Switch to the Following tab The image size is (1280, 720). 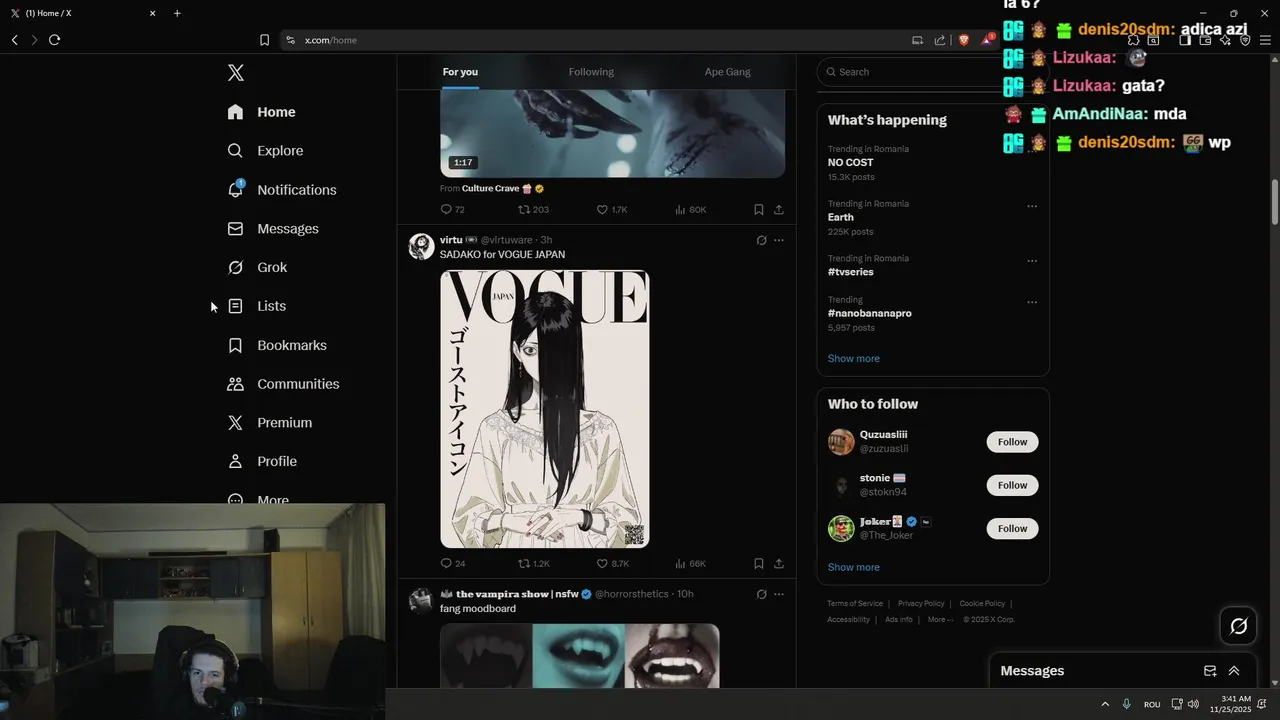tap(591, 72)
